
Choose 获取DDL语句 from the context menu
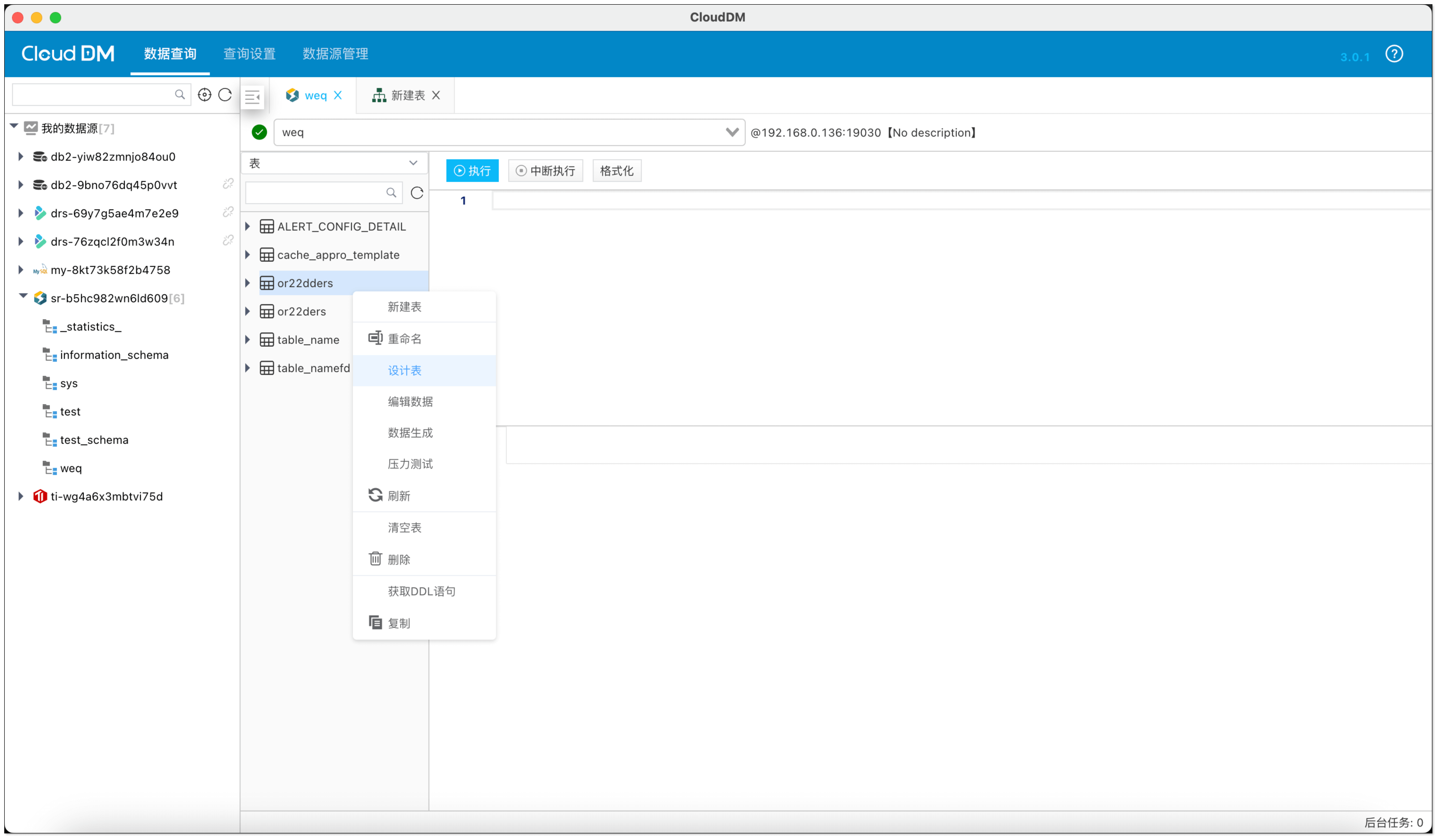point(424,592)
